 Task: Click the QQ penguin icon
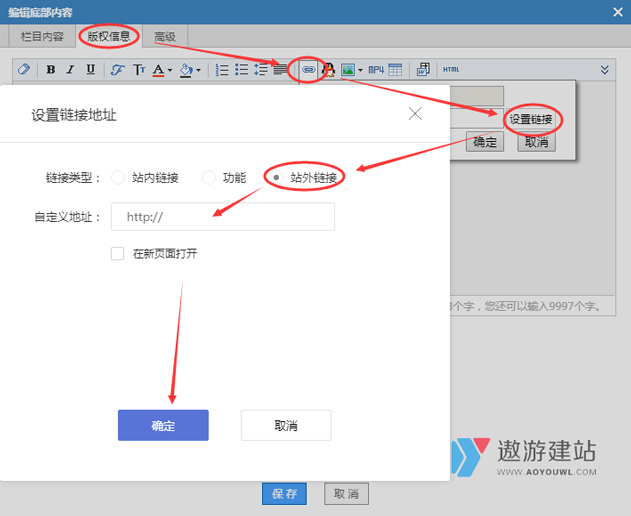click(329, 70)
